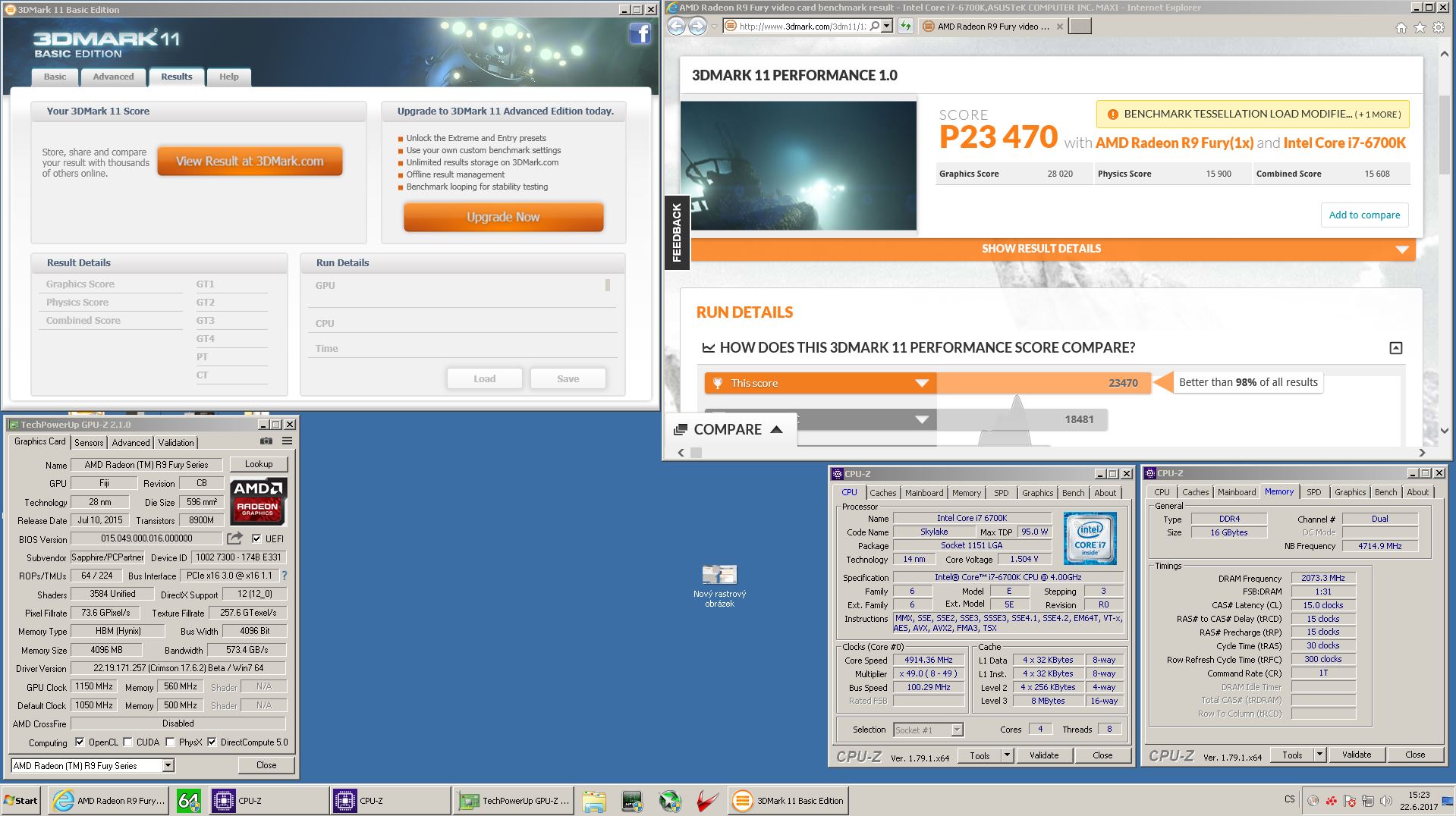The height and width of the screenshot is (816, 1456).
Task: Click Validate in the CPU-Z CPU window
Action: coord(1044,755)
